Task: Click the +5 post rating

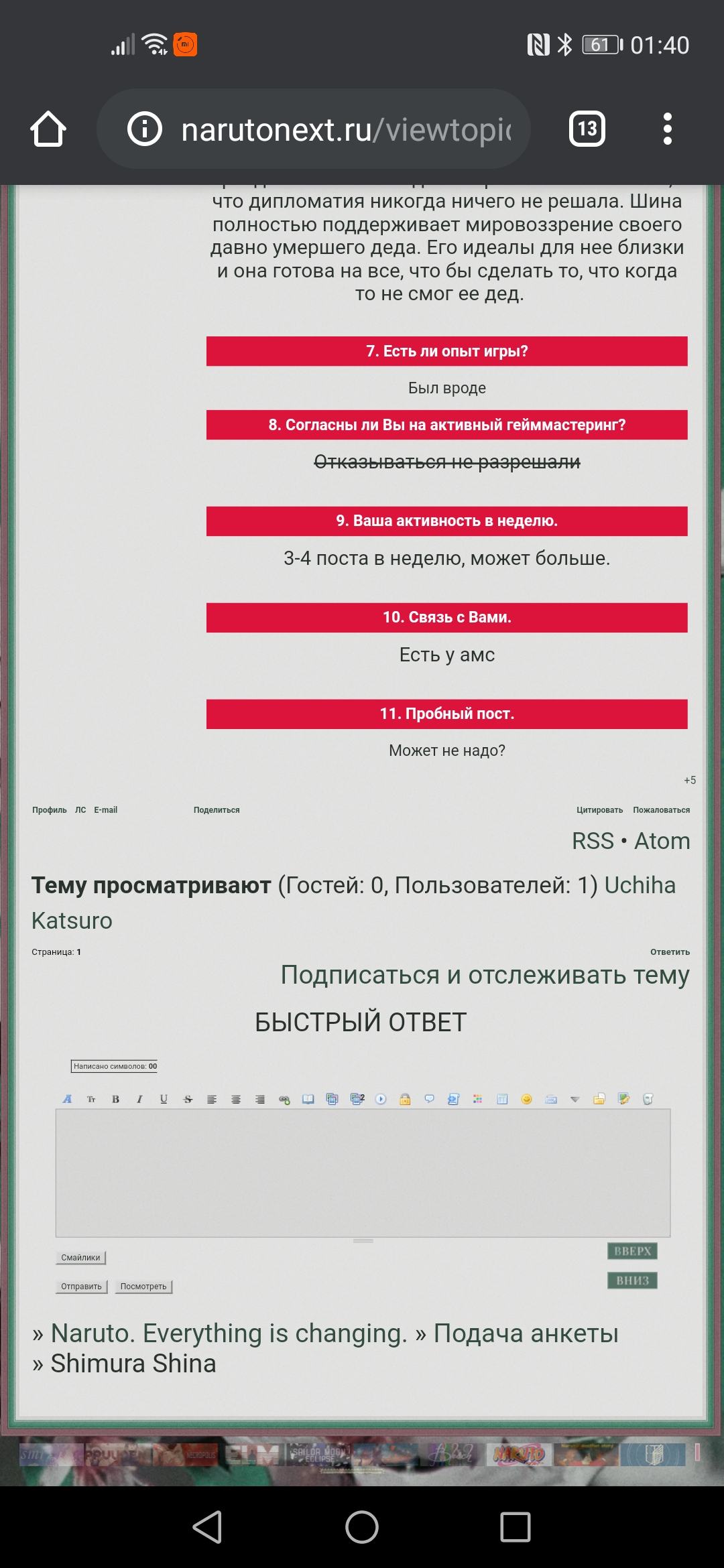Action: click(x=690, y=780)
